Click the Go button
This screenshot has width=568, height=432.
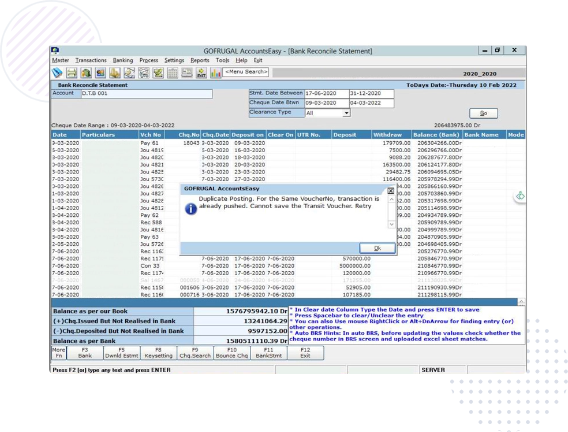click(483, 113)
